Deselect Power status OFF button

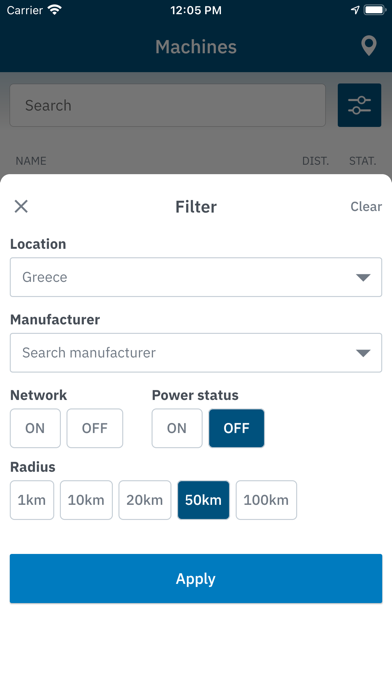(237, 428)
